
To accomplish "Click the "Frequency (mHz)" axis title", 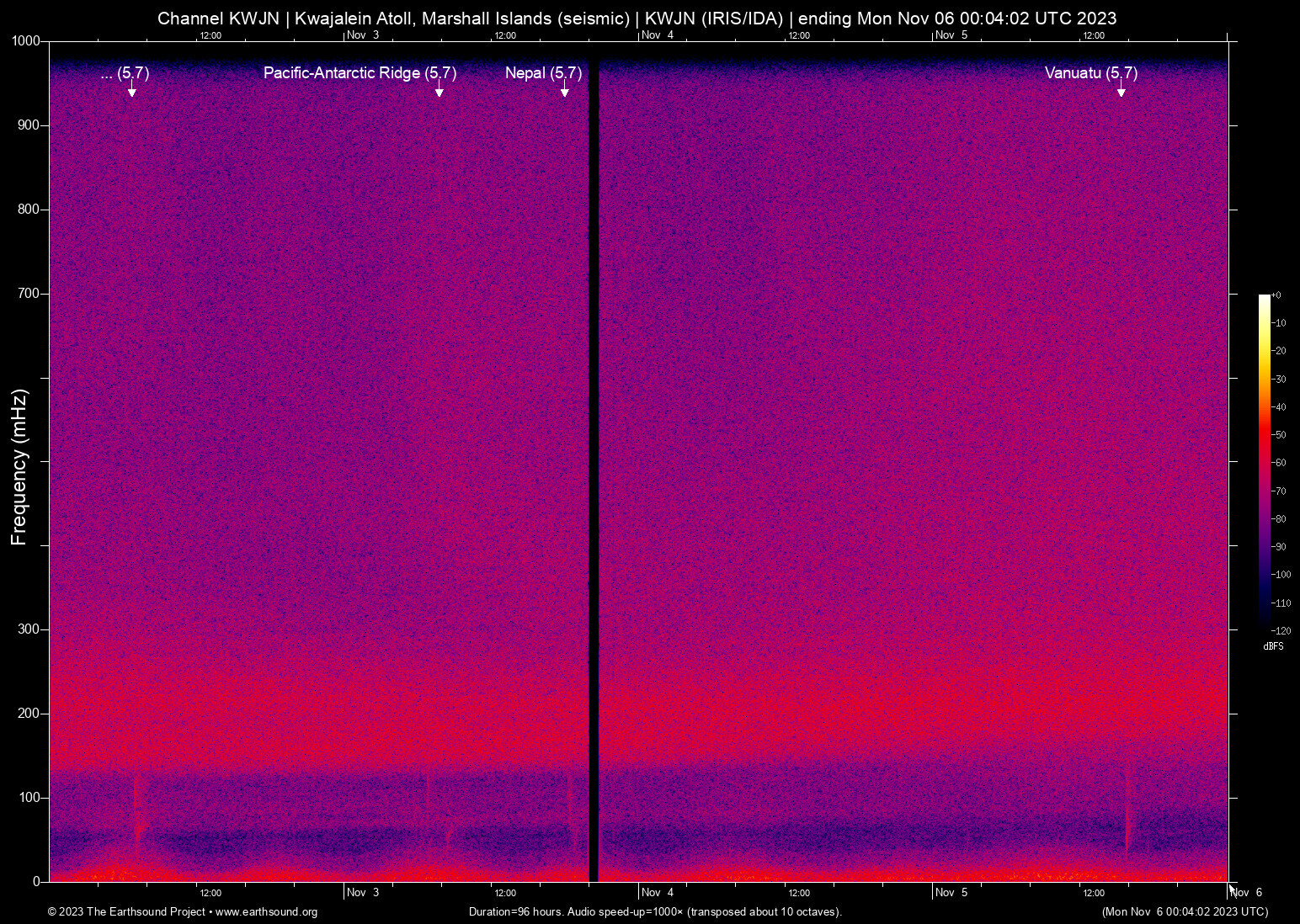I will coord(19,467).
